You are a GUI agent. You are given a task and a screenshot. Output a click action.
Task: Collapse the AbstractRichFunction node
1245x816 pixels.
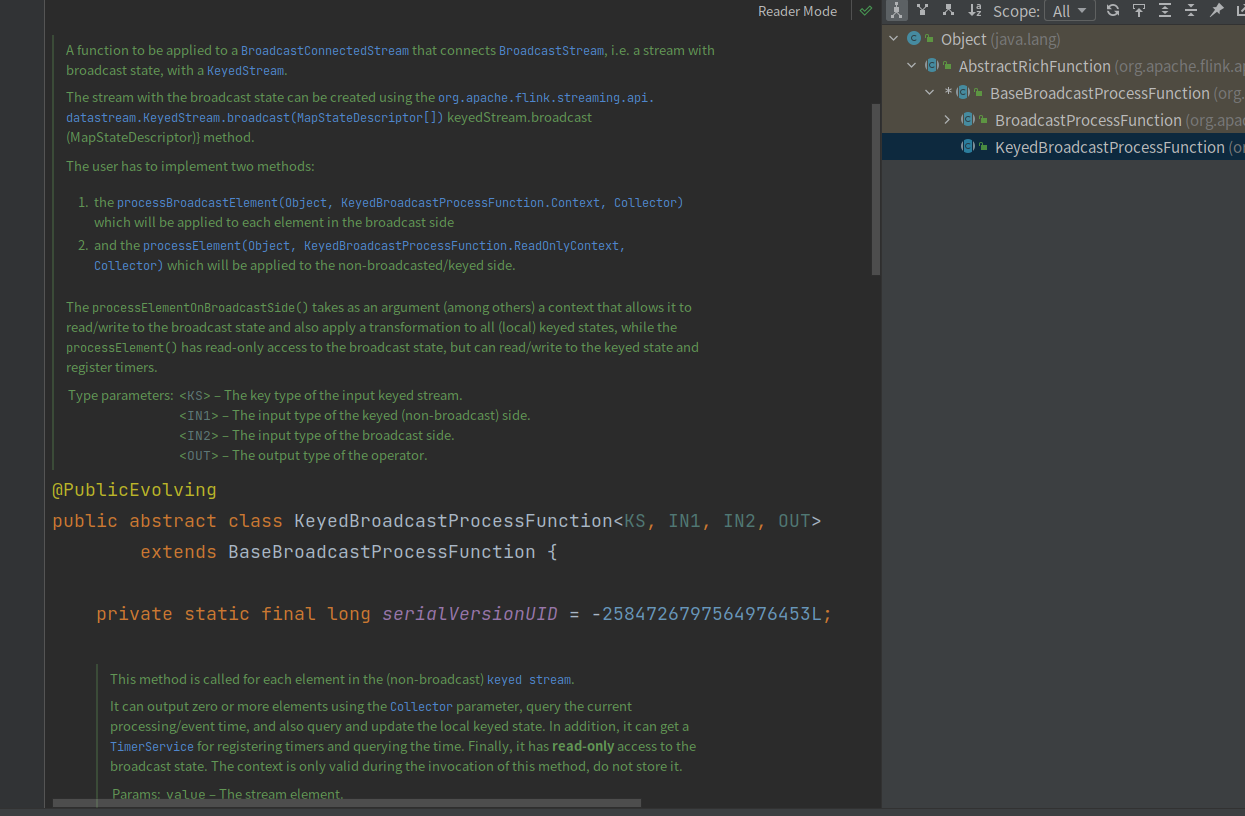tap(911, 66)
